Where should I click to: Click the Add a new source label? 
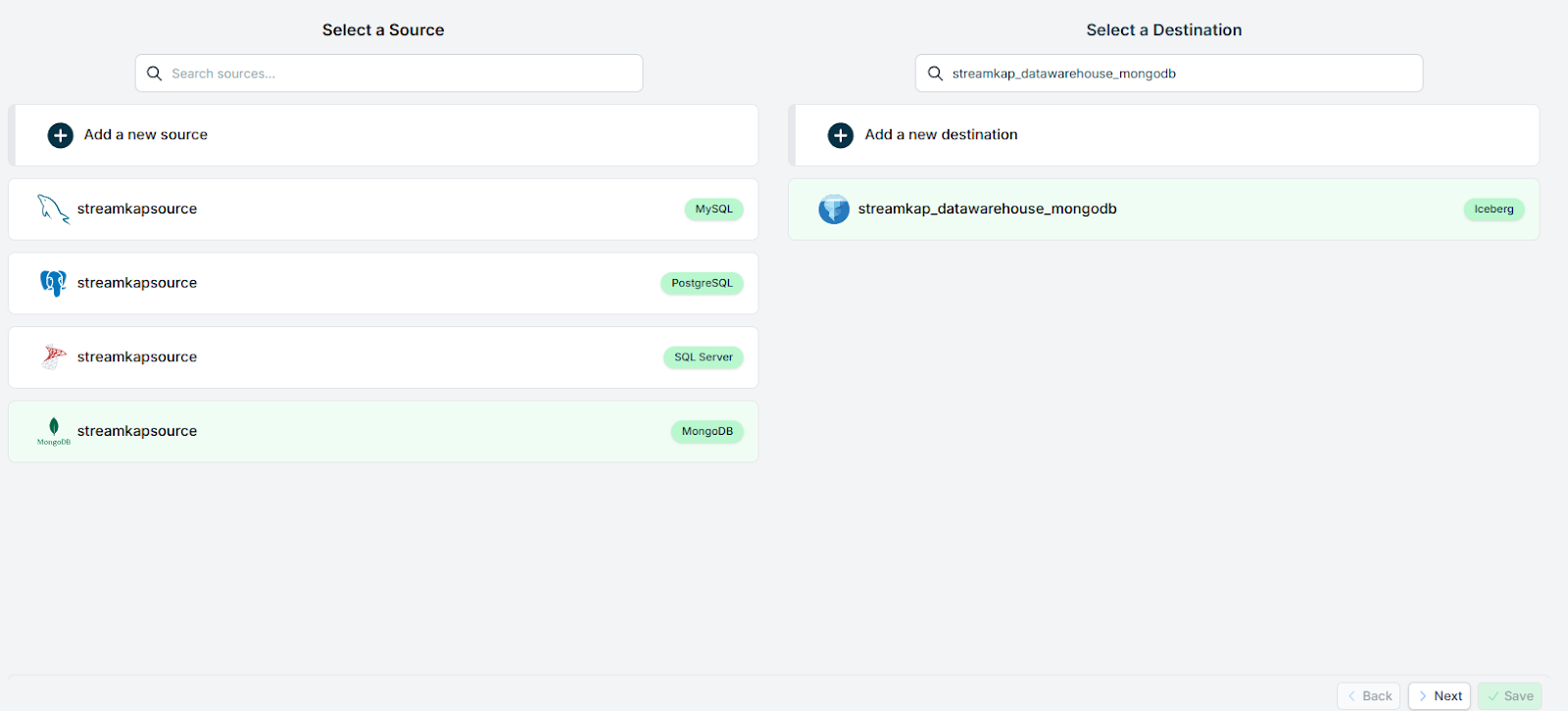146,135
